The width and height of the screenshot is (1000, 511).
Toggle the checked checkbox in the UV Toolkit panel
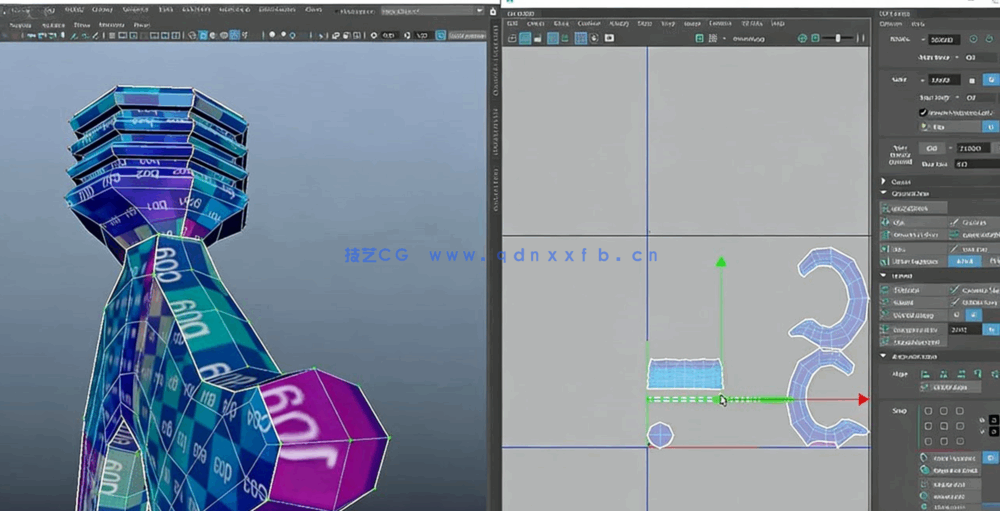[x=922, y=112]
